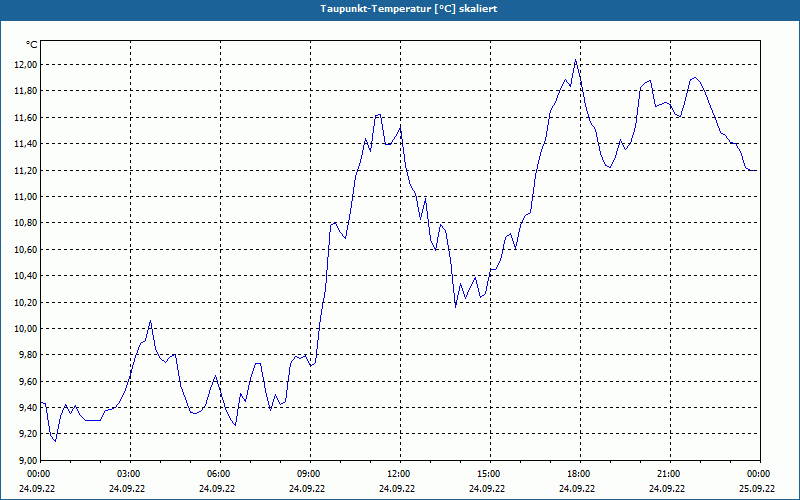This screenshot has width=800, height=500.
Task: Click the 12:00 time label
Action: [401, 474]
